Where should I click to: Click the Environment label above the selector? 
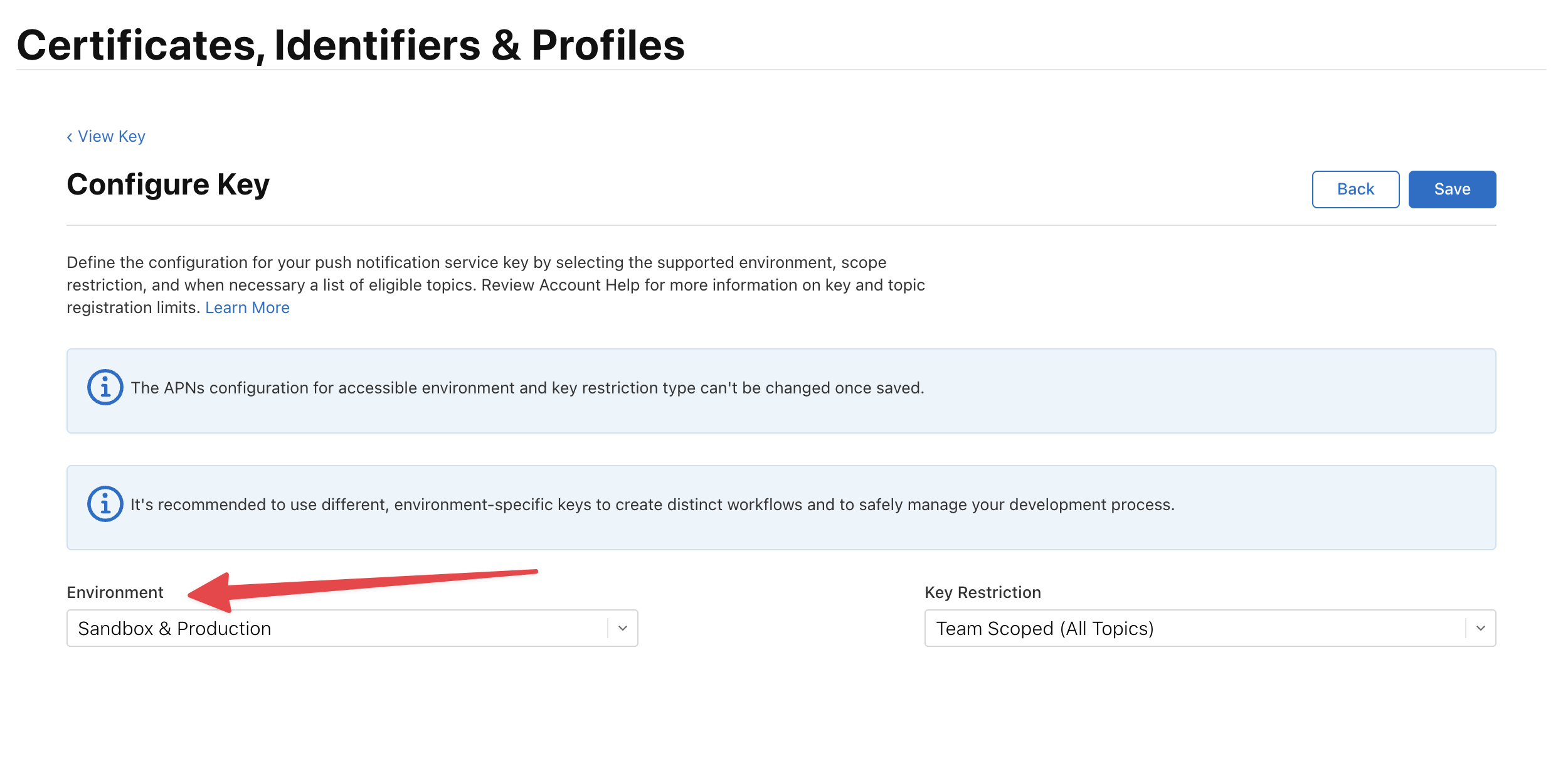[115, 592]
